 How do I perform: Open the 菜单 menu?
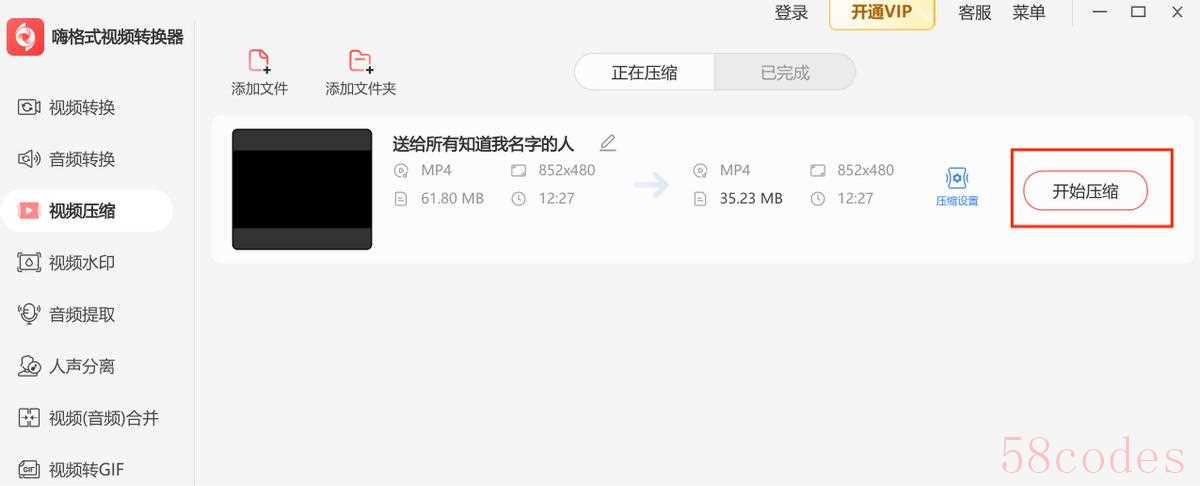(x=1029, y=12)
